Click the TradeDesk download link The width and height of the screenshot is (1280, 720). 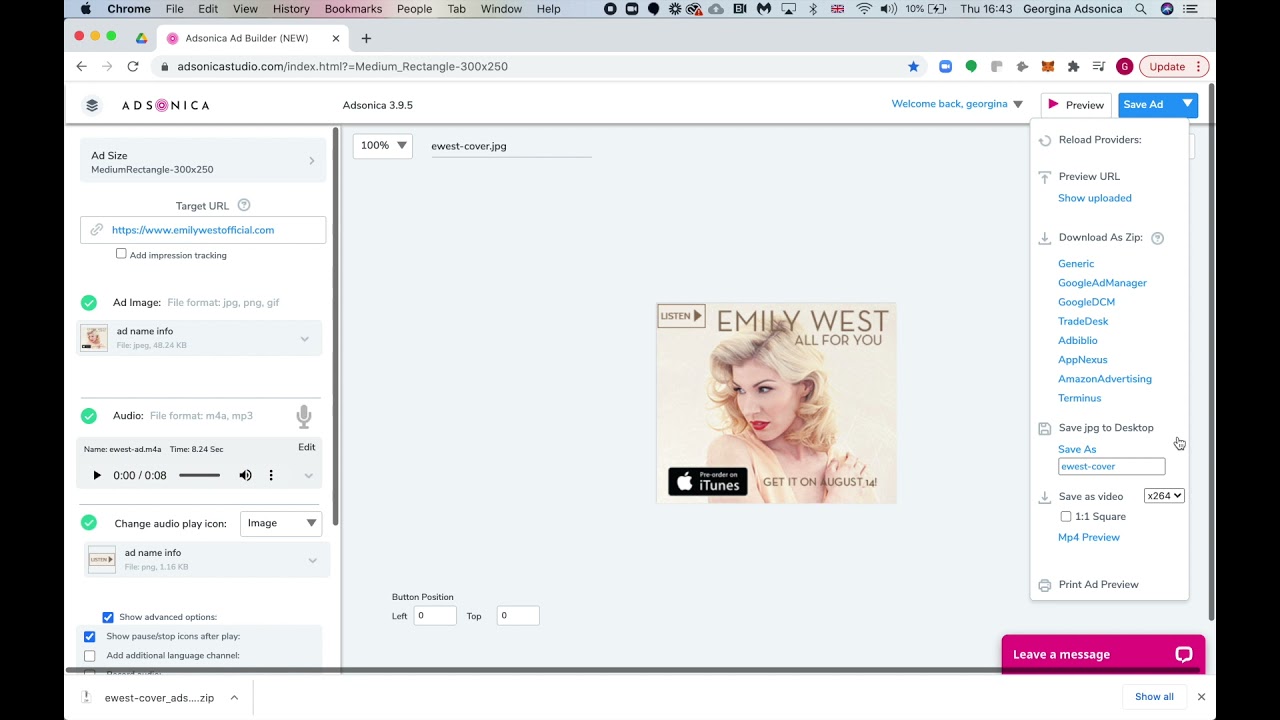click(x=1083, y=321)
